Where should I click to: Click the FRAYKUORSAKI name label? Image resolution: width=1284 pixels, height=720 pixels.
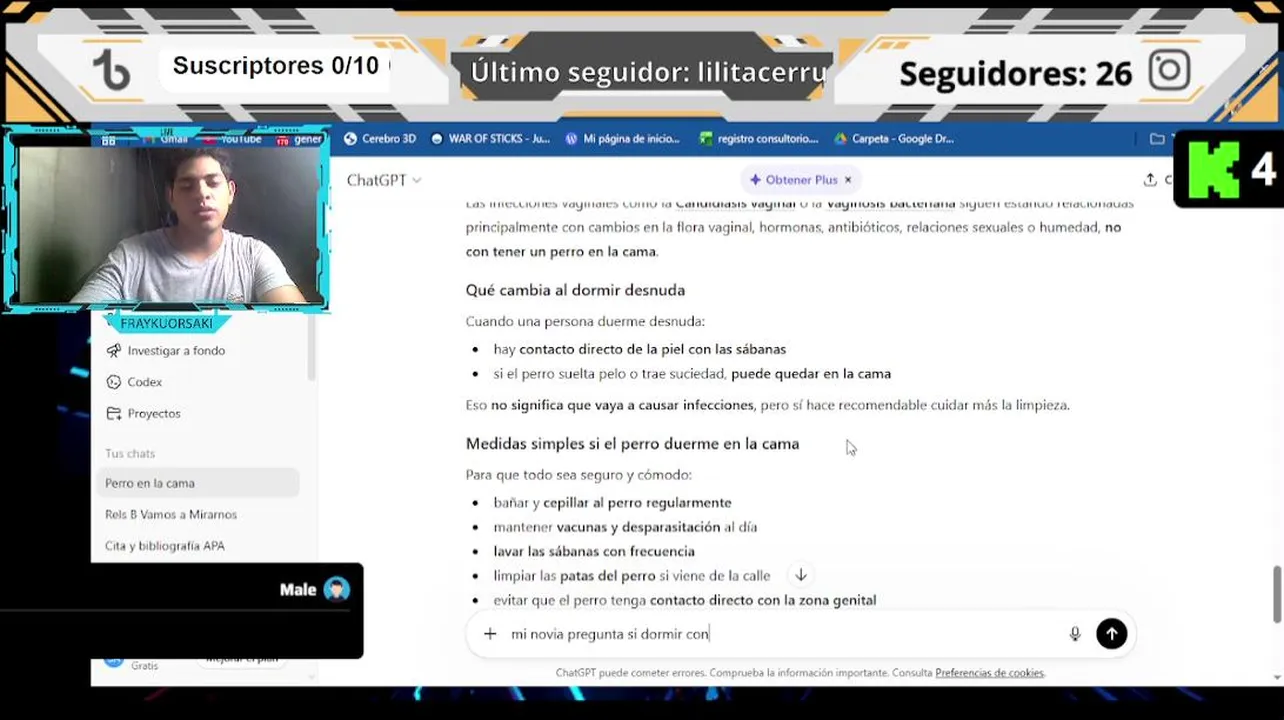tap(166, 323)
